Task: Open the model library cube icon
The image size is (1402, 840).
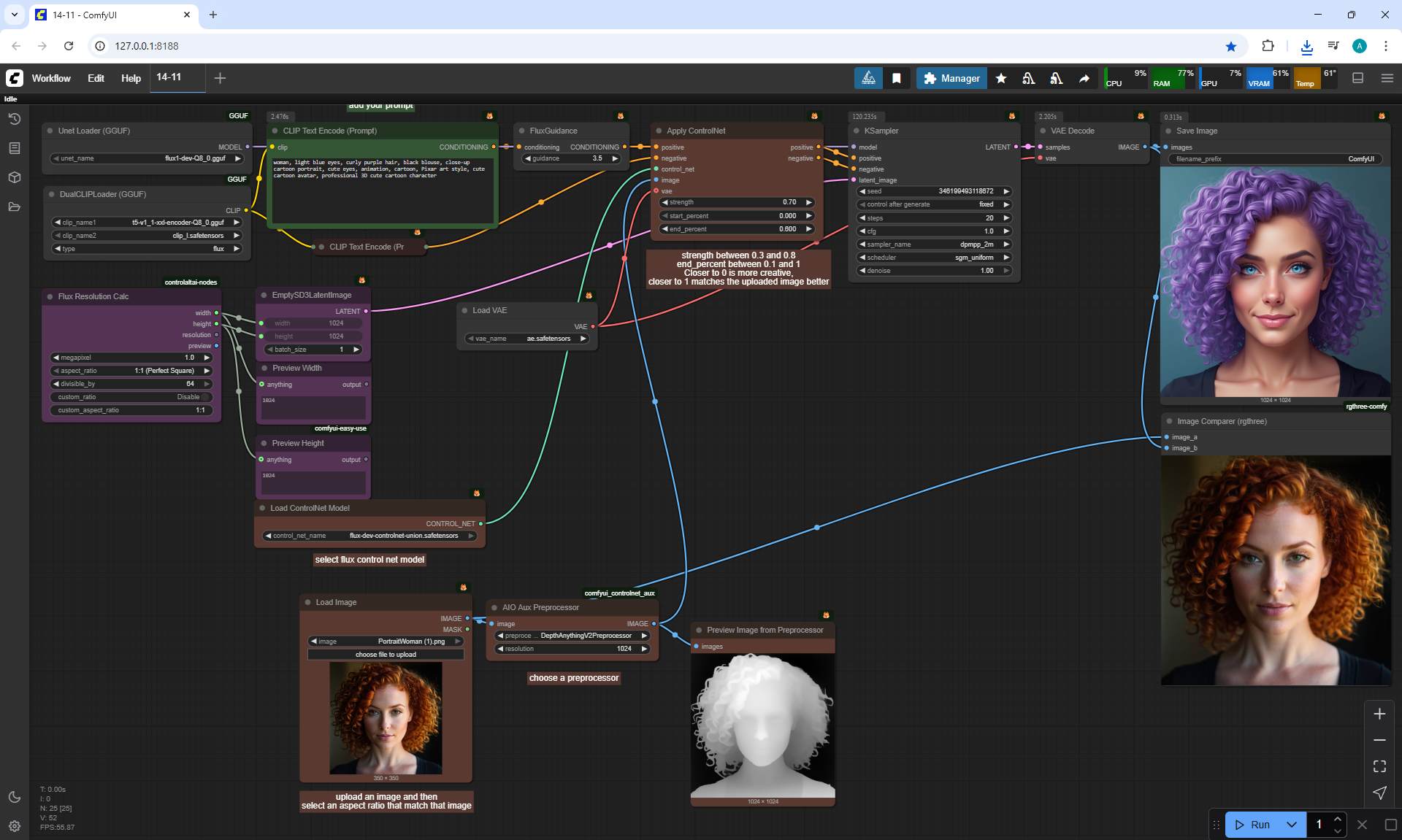Action: (14, 177)
